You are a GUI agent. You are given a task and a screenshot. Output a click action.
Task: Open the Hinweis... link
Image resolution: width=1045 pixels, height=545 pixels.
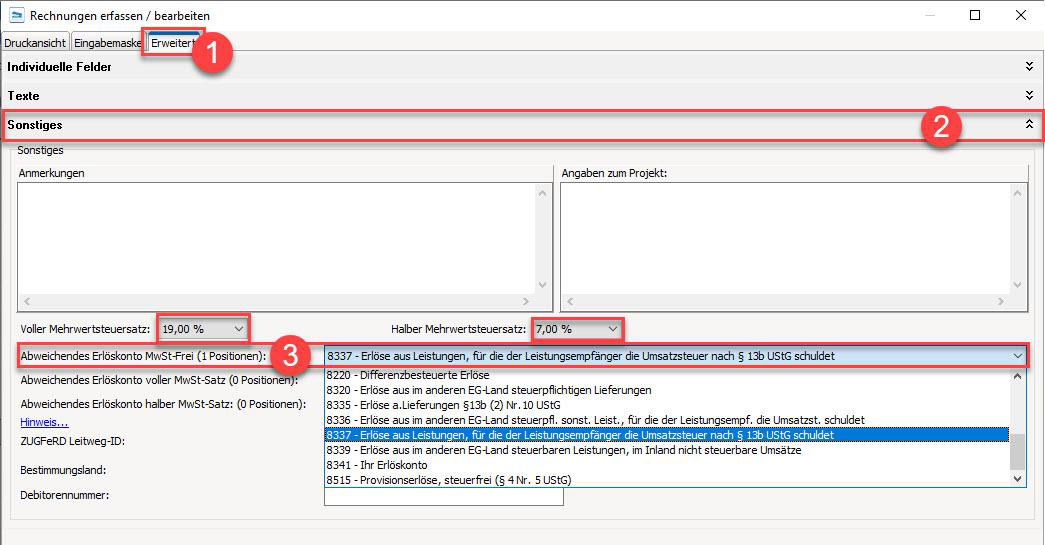pyautogui.click(x=44, y=422)
